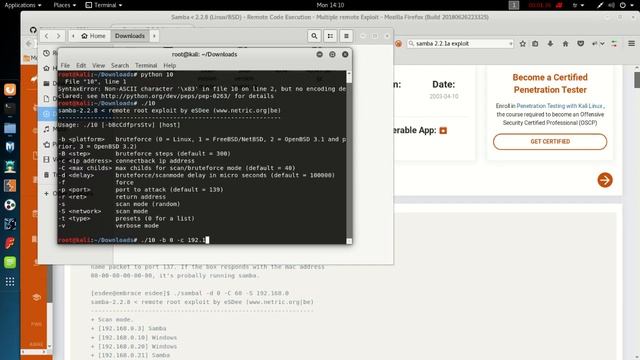Click the '[192.168.0.3] Samba' line

pyautogui.click(x=129, y=329)
